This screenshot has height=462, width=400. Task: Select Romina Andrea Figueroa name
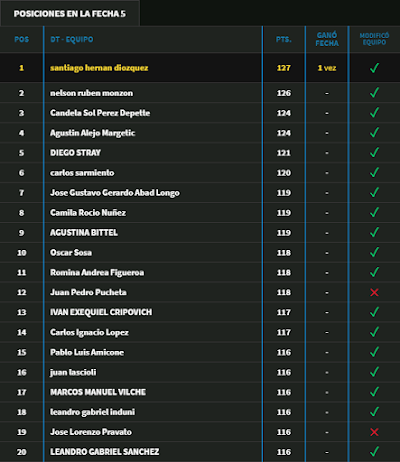click(97, 272)
